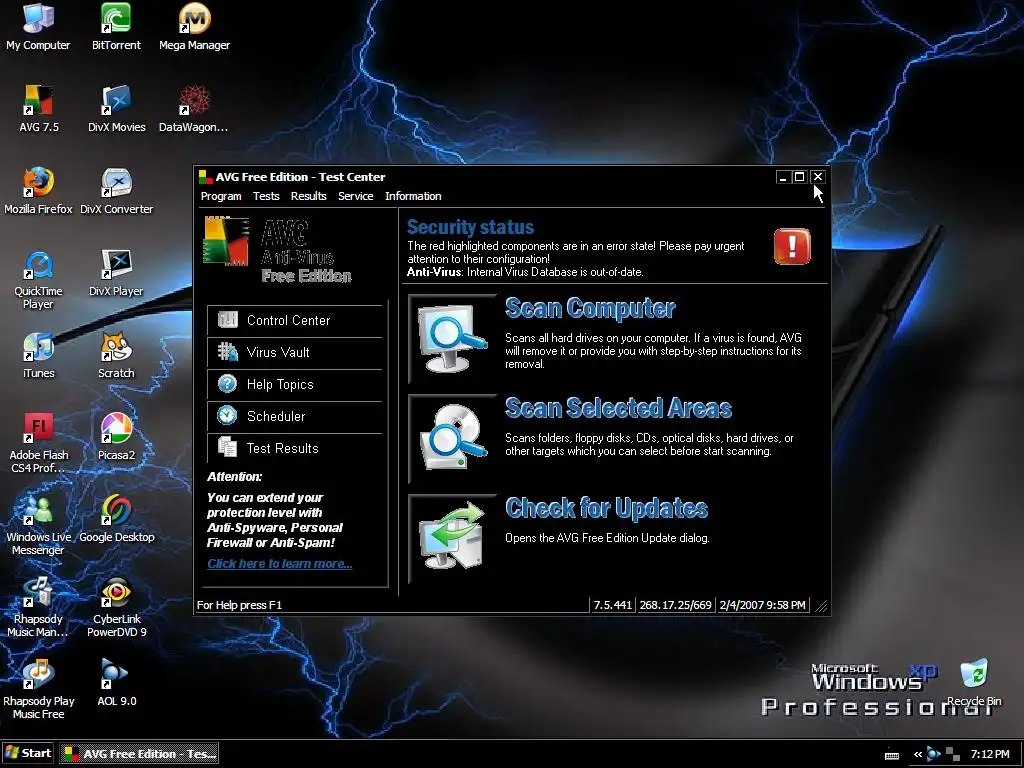This screenshot has width=1024, height=768.
Task: Open DivX Movies shortcut
Action: (x=117, y=109)
